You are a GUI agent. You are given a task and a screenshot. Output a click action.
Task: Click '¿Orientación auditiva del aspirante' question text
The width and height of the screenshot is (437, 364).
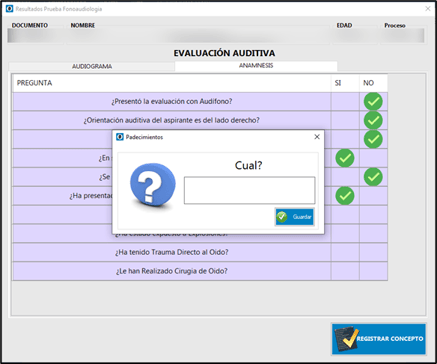pos(172,120)
